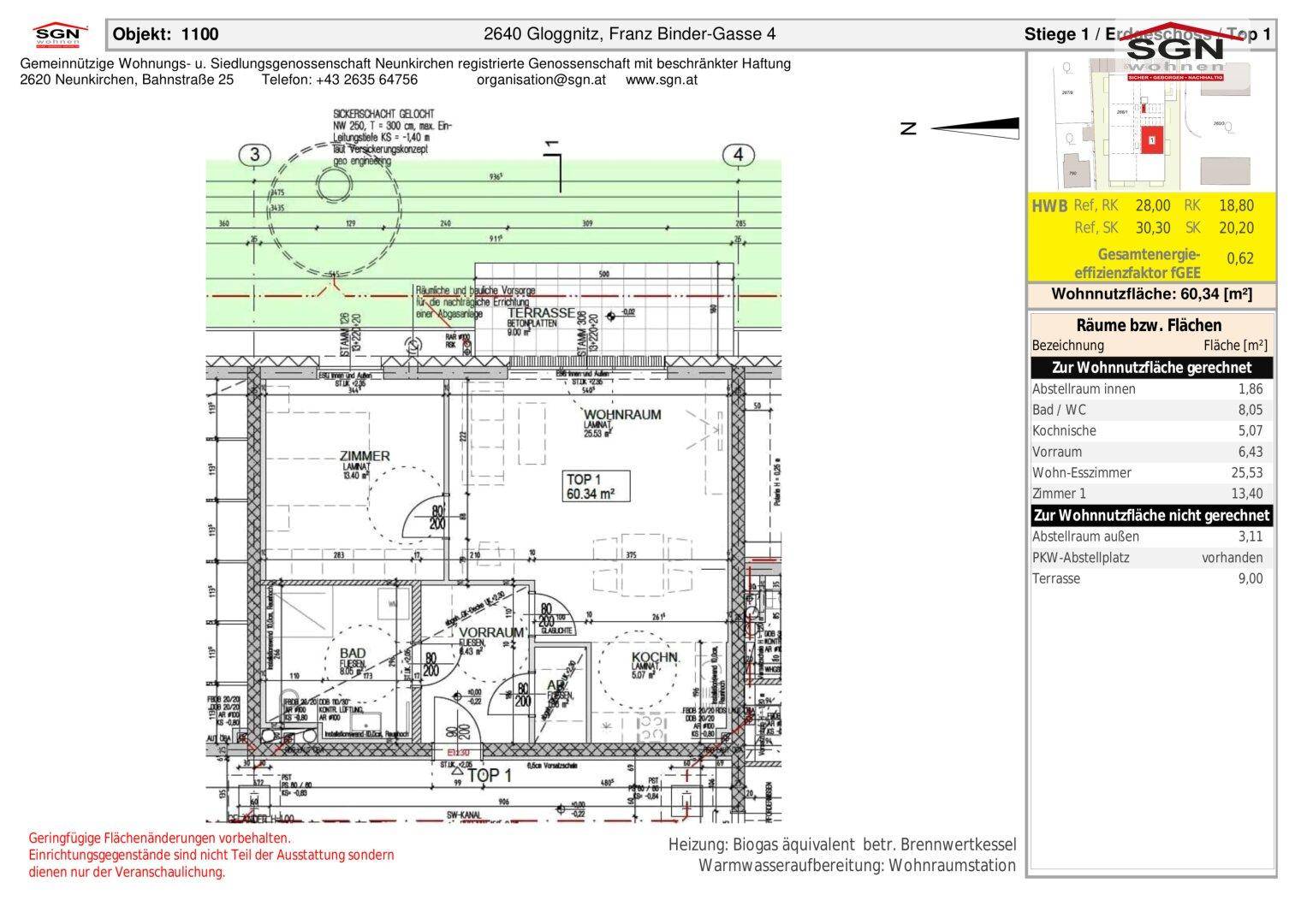Click the yellow HWB energy label
The height and width of the screenshot is (924, 1307).
[1049, 206]
